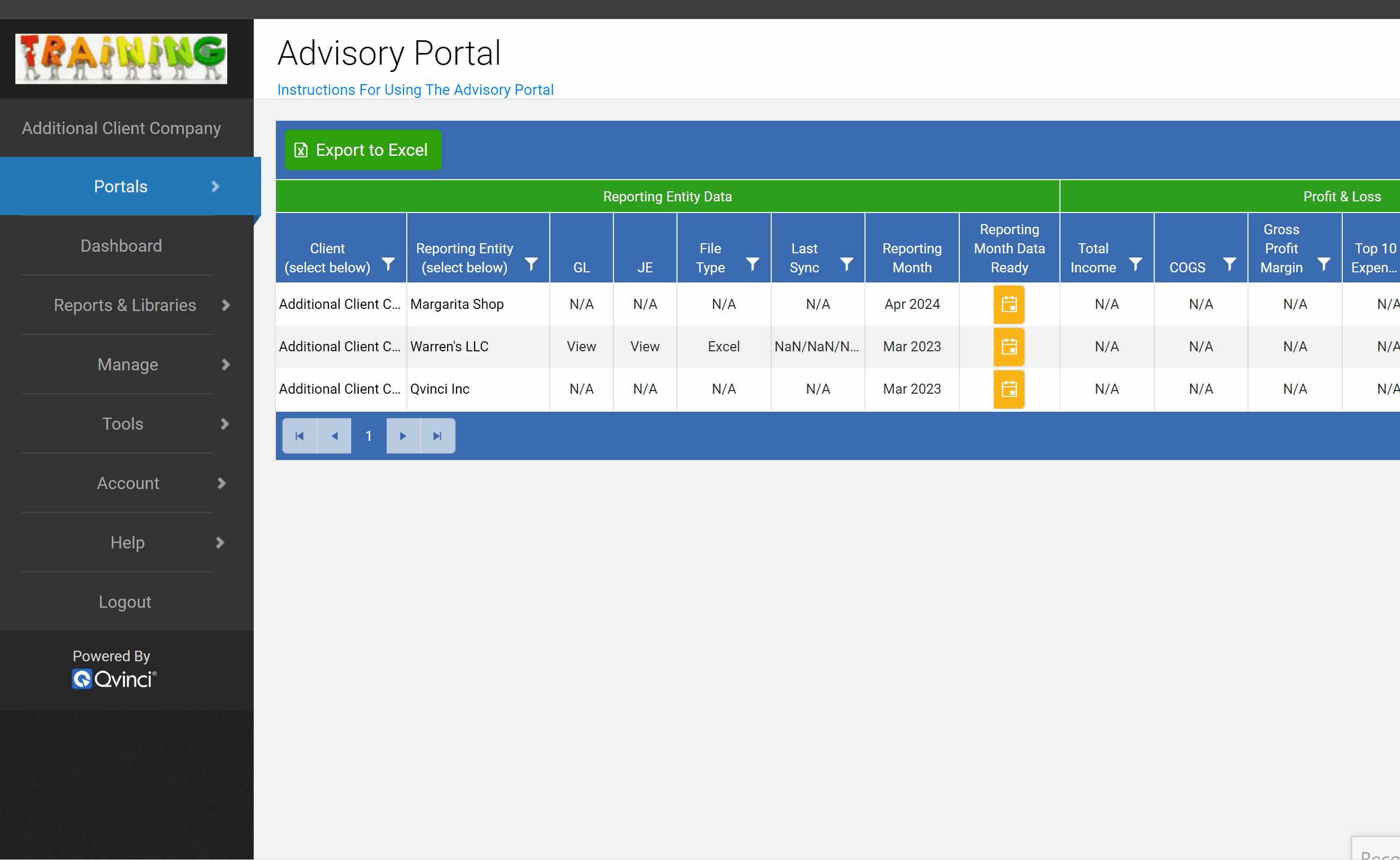Click page number 1 in pagination
This screenshot has height=860, width=1400.
point(369,435)
